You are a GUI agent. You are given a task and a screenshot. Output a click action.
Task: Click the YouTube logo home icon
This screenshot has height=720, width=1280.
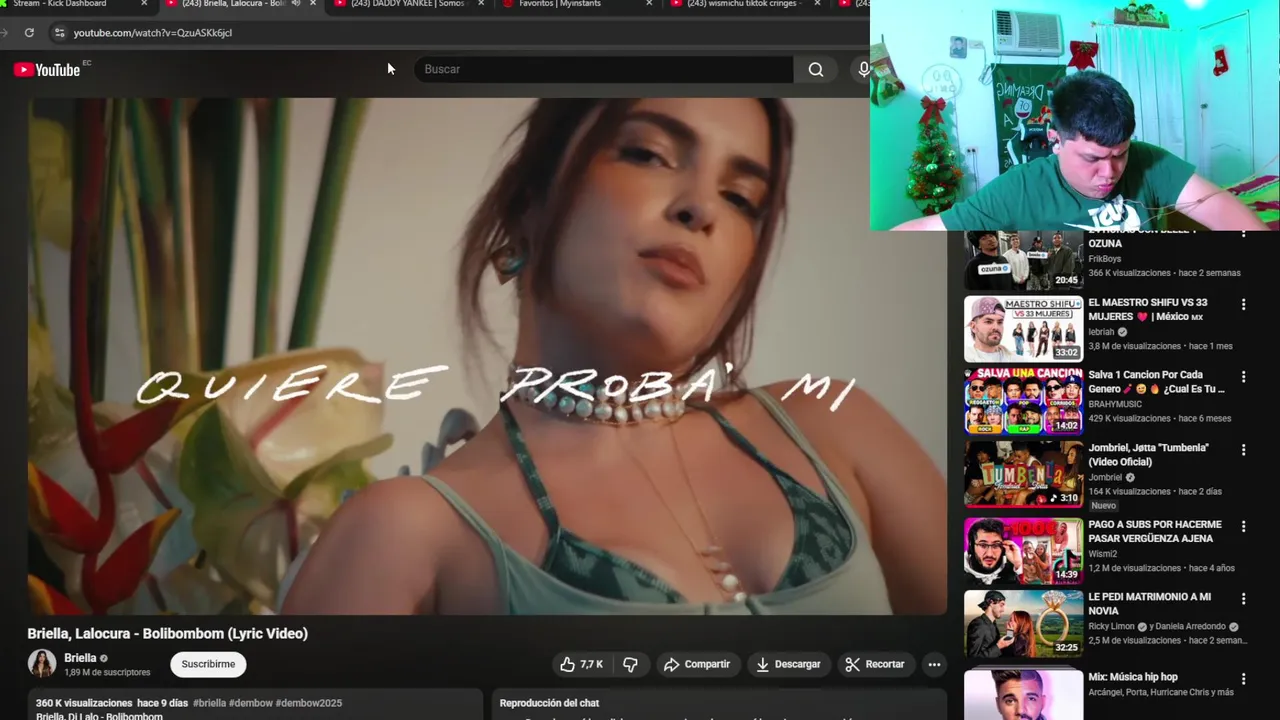click(47, 69)
